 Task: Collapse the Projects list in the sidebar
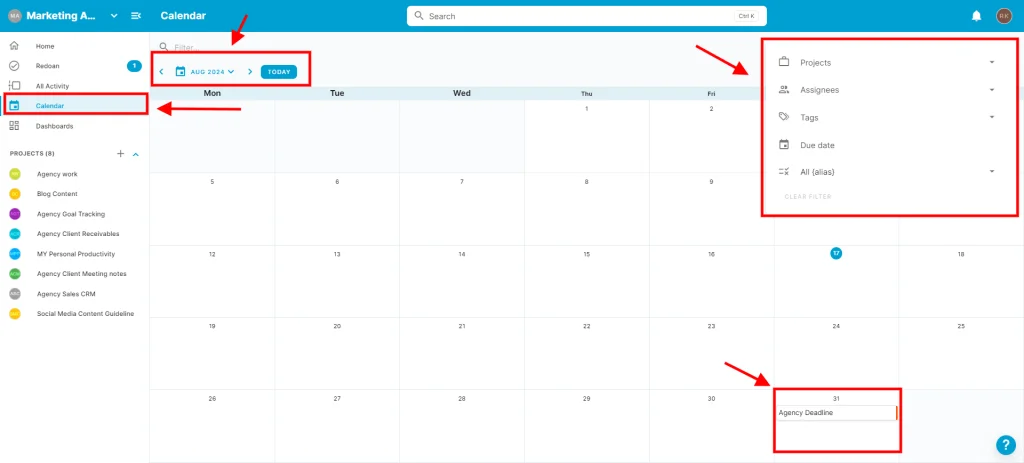[x=136, y=154]
